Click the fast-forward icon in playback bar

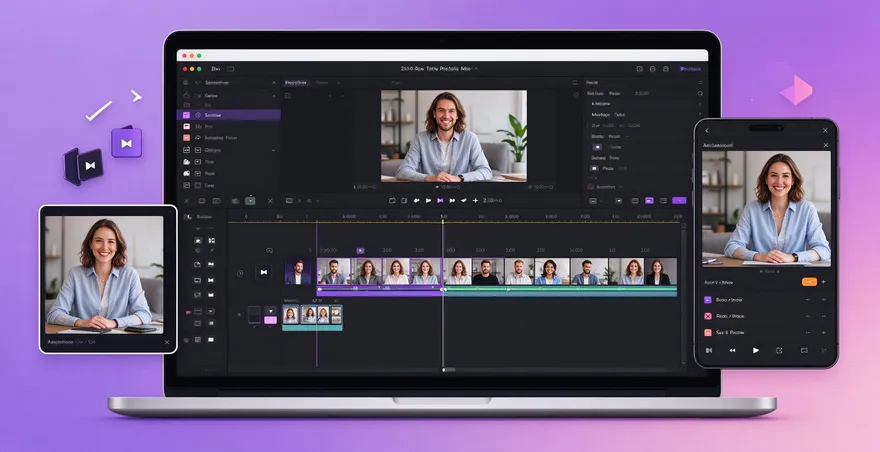(x=452, y=200)
